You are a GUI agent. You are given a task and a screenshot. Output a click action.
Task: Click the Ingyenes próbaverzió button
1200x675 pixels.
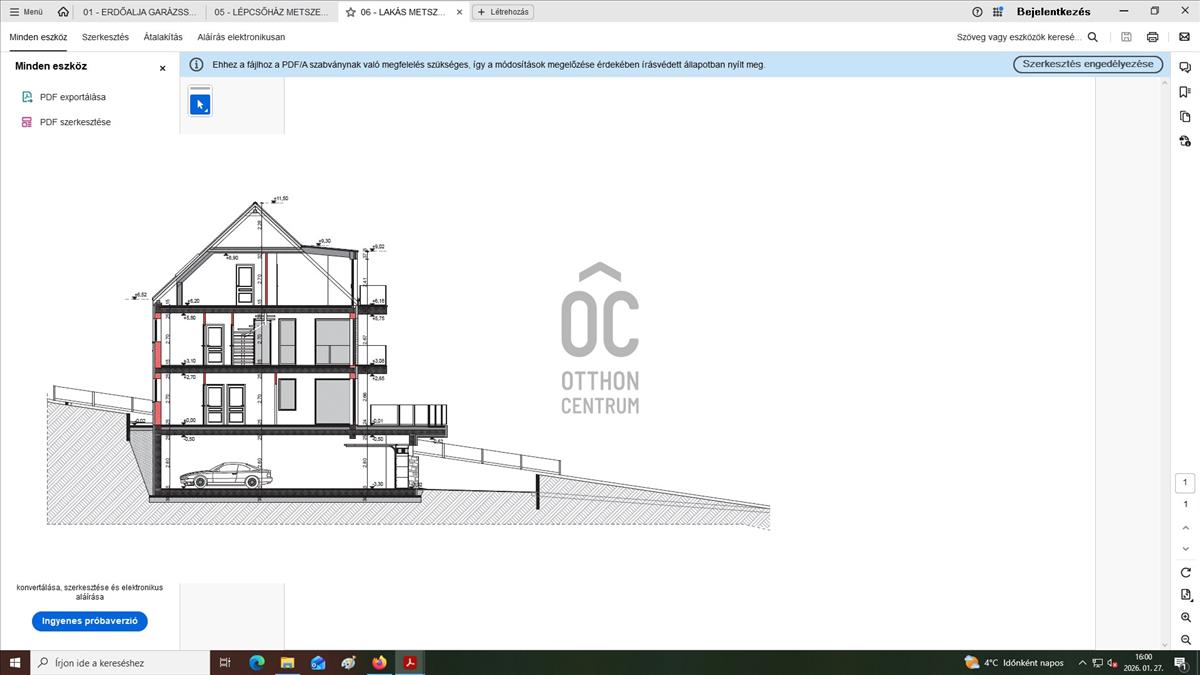pyautogui.click(x=90, y=621)
